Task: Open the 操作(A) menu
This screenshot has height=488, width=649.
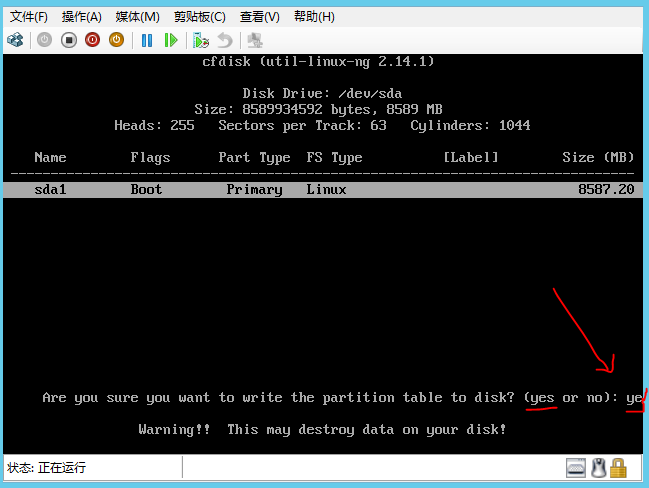Action: pos(82,17)
